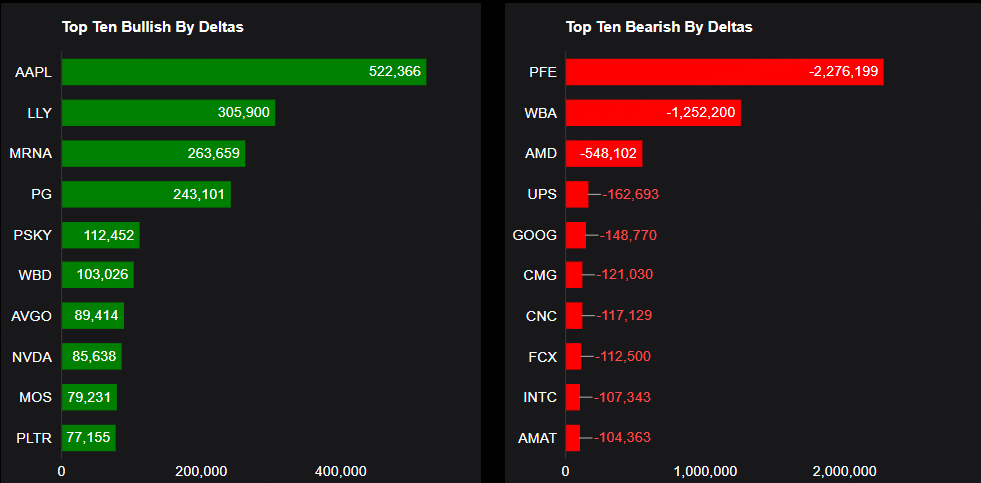The image size is (981, 483).
Task: Select the WBA bearish bar
Action: pyautogui.click(x=653, y=113)
